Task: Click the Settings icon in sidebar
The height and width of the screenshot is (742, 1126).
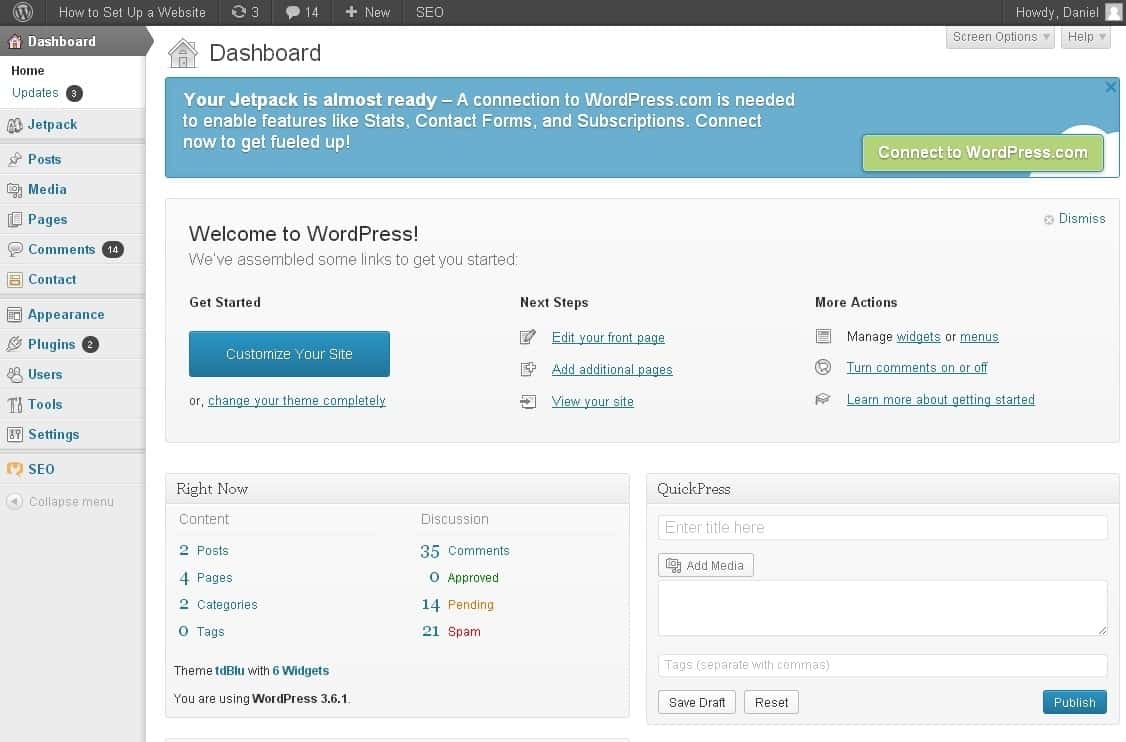Action: tap(14, 435)
